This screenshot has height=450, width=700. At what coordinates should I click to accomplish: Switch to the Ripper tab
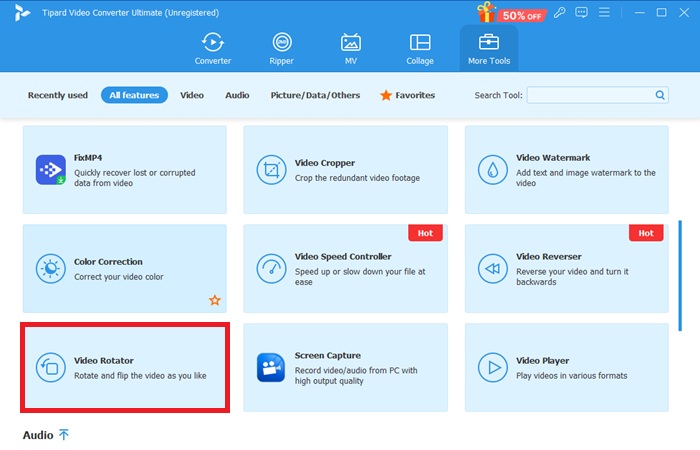(x=282, y=48)
